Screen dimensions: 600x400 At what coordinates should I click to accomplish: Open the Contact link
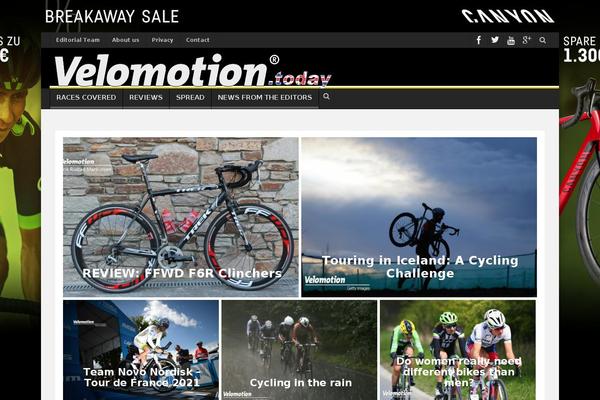click(x=197, y=40)
